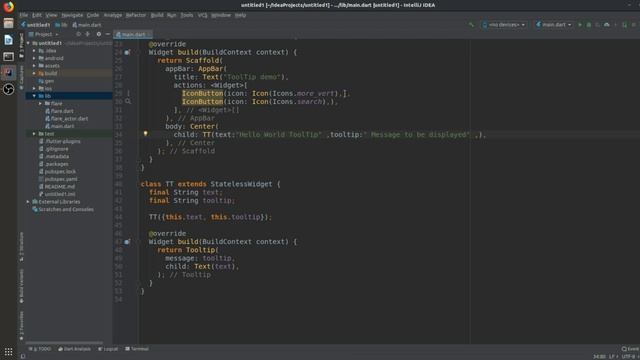
Task: Click override gutter icon beside Tooltip build method
Action: (127, 242)
